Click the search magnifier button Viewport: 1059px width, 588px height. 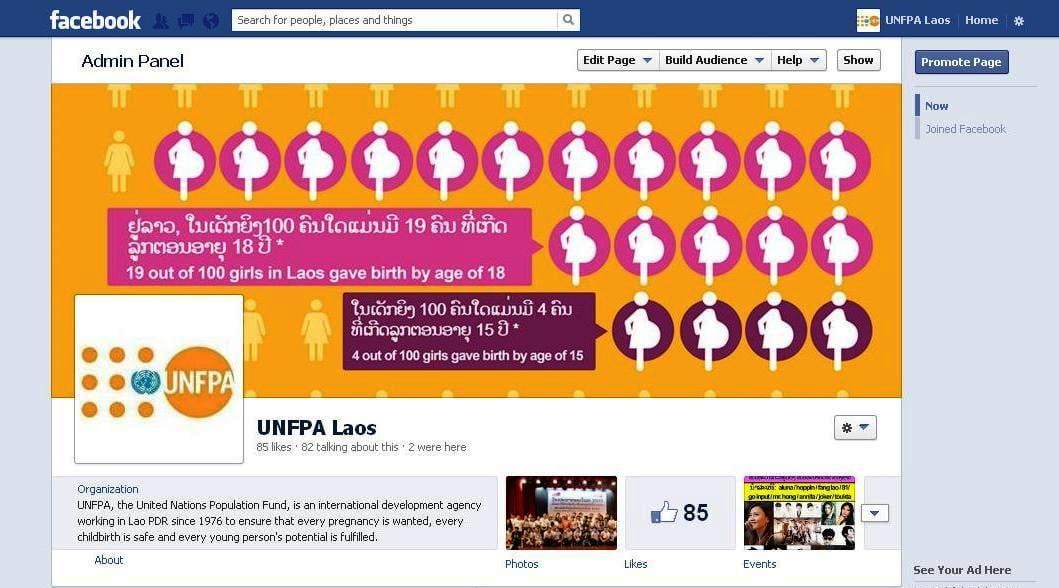tap(569, 20)
